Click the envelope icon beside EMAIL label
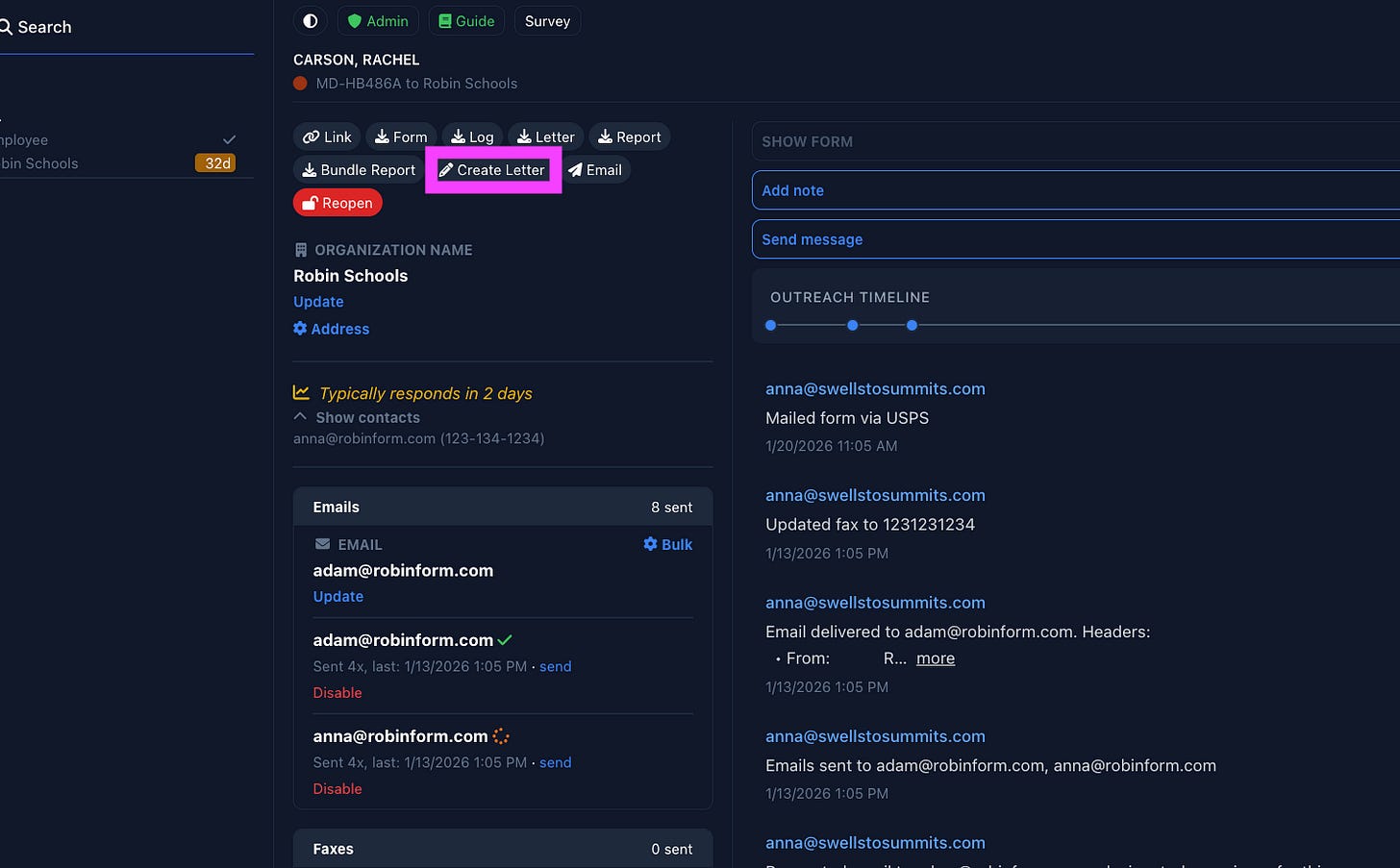 (x=322, y=544)
